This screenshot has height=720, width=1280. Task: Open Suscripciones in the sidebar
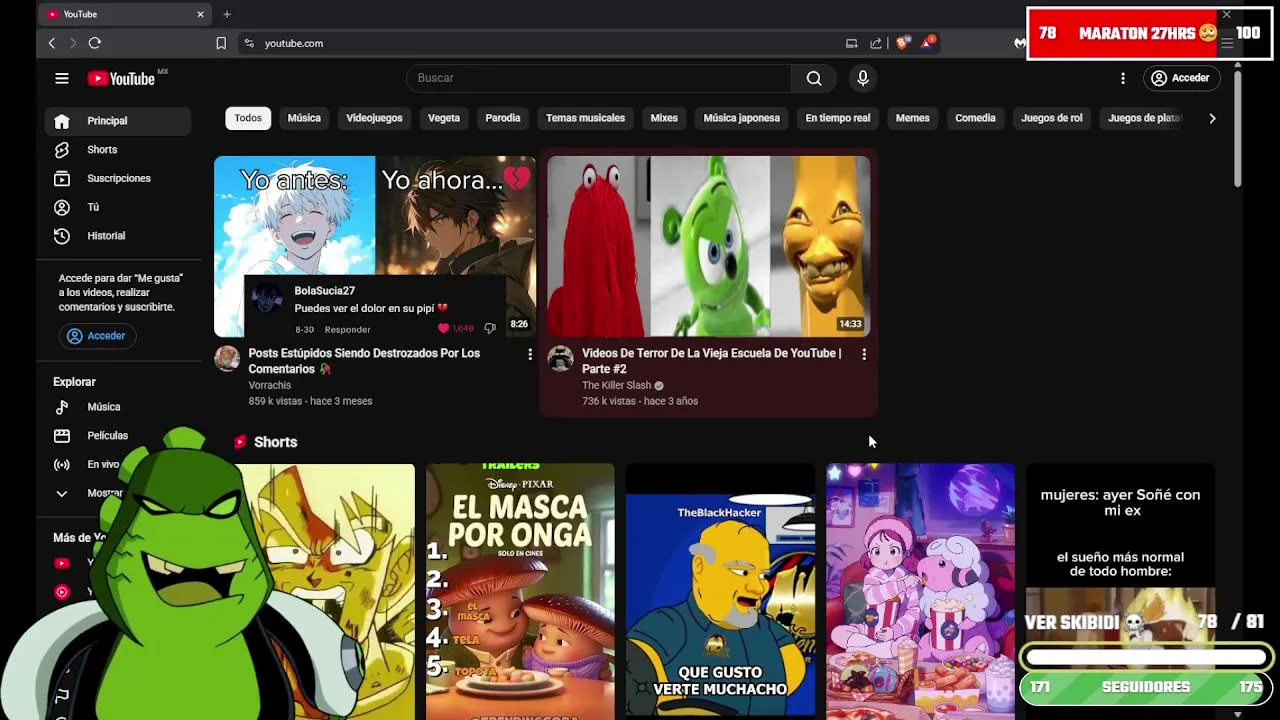[118, 178]
